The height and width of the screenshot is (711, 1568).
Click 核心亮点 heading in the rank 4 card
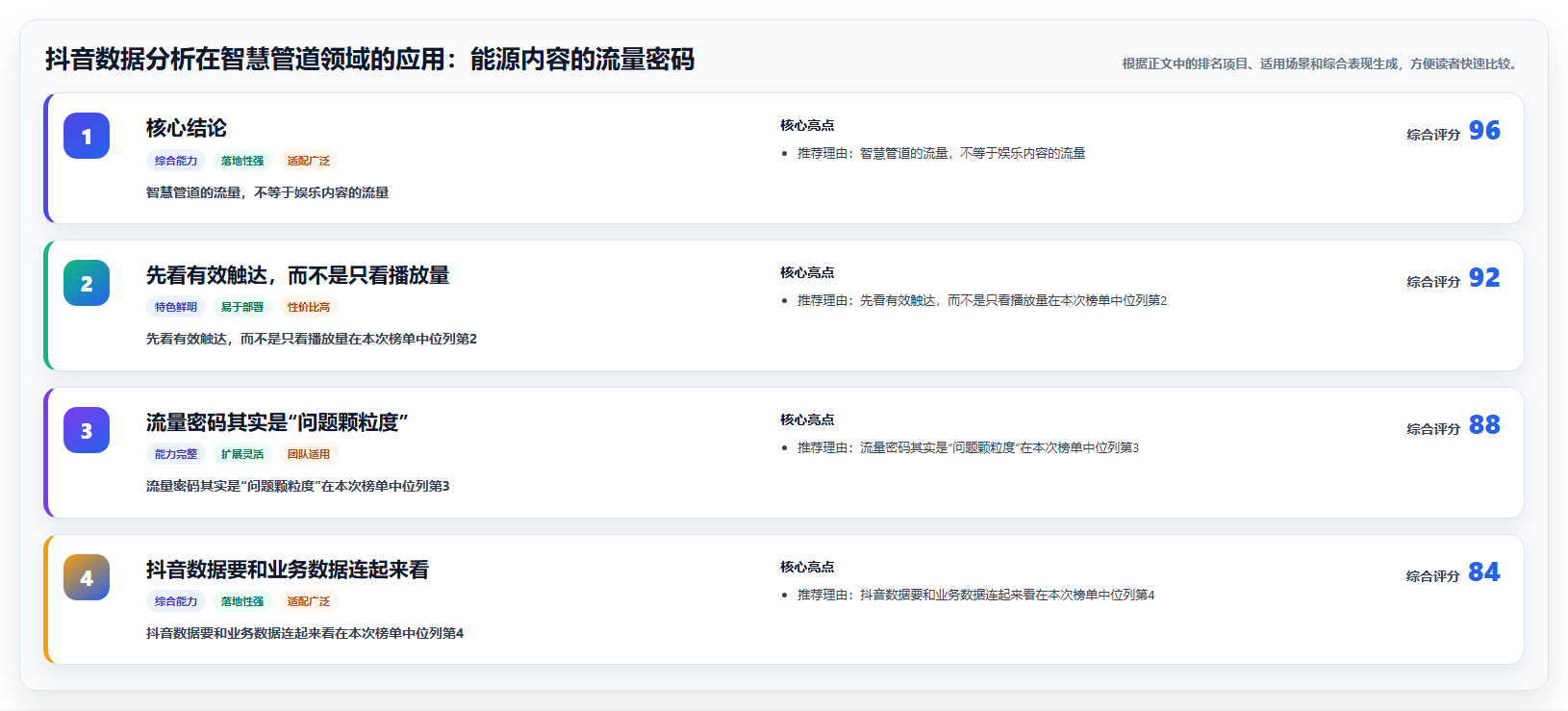point(807,567)
